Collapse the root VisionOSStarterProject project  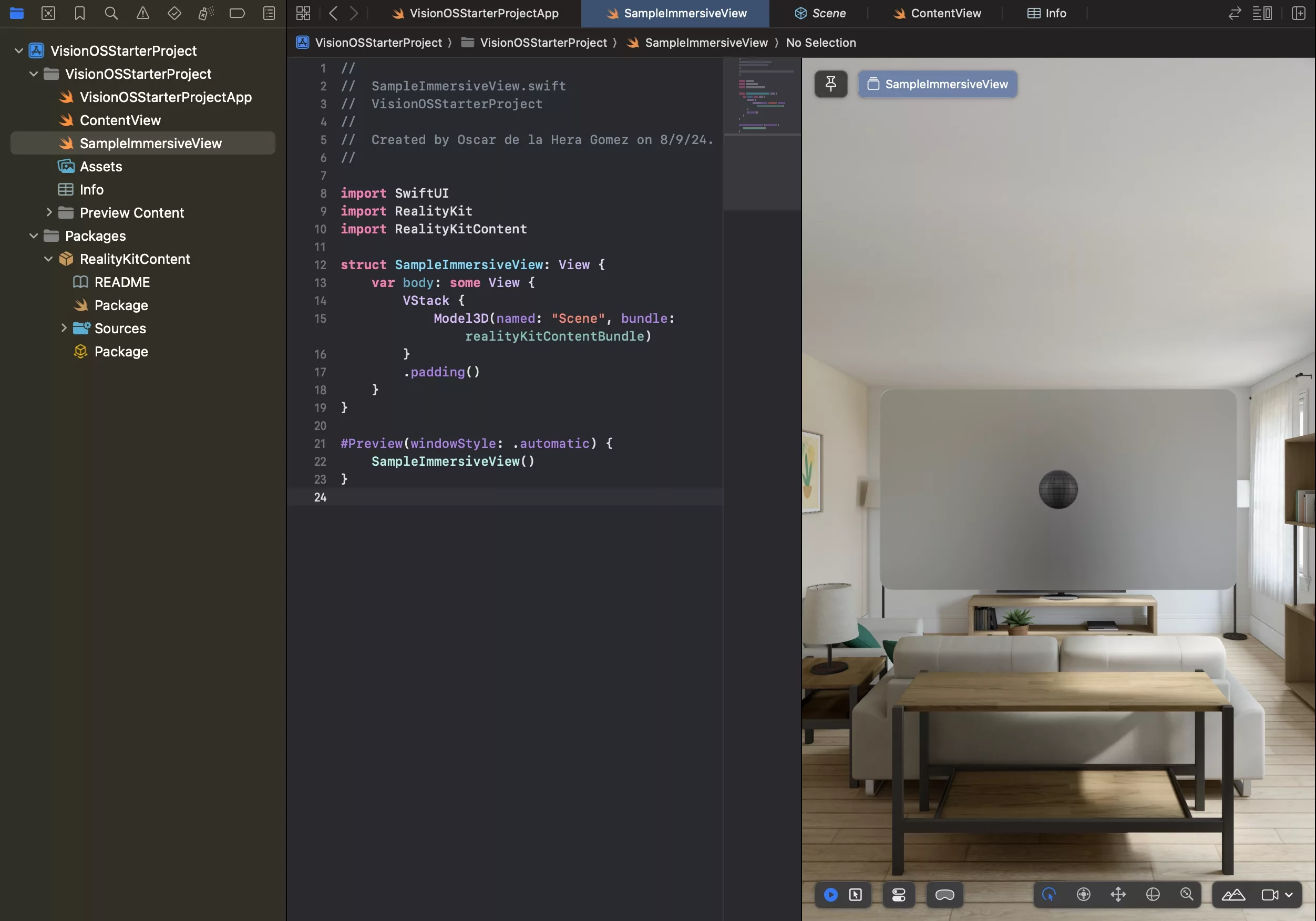point(19,50)
